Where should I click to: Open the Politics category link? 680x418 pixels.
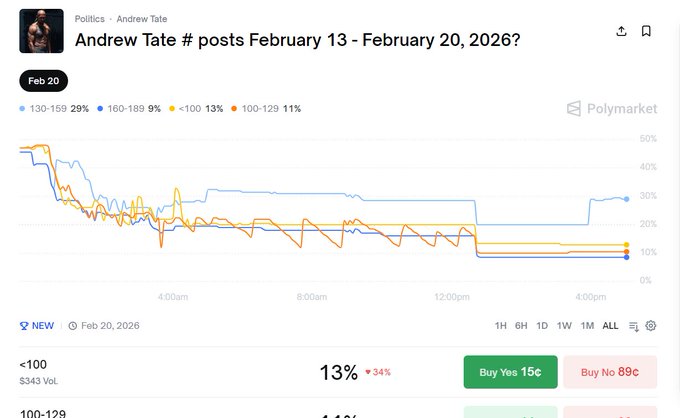[89, 19]
